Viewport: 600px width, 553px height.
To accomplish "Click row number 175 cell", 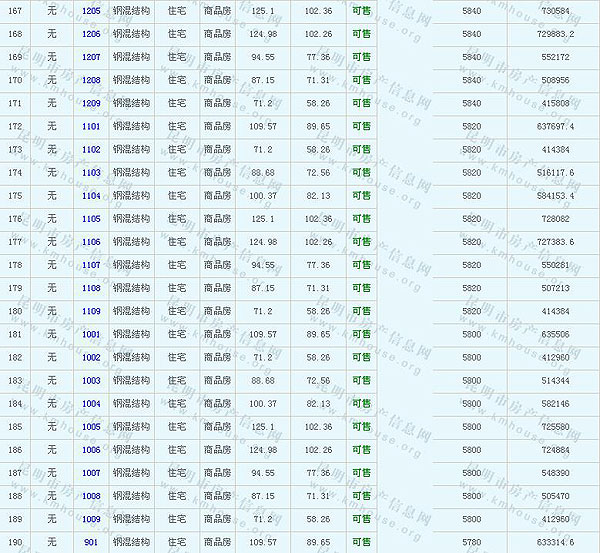I will (x=15, y=195).
